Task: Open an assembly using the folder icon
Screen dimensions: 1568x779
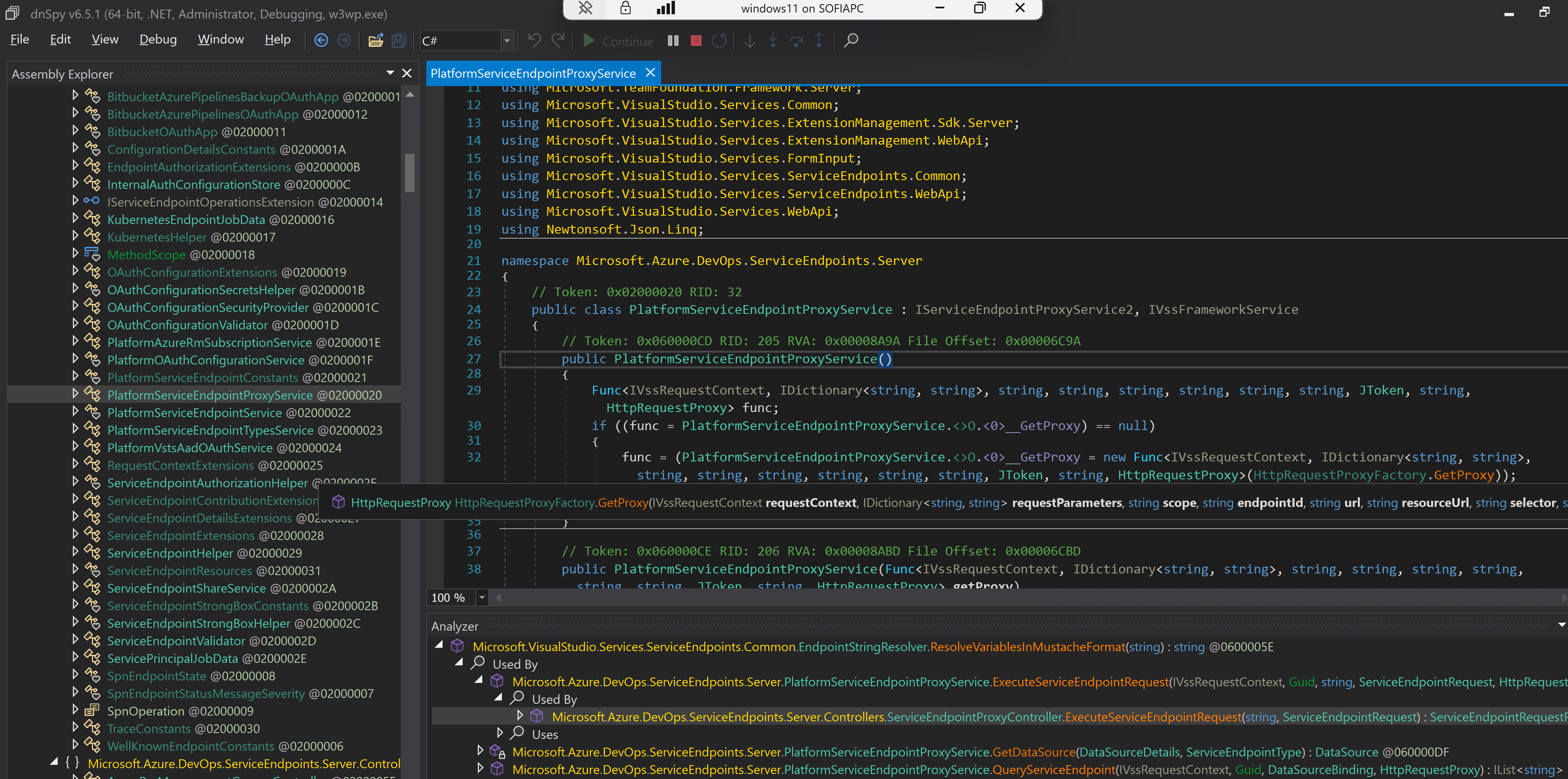Action: 376,40
